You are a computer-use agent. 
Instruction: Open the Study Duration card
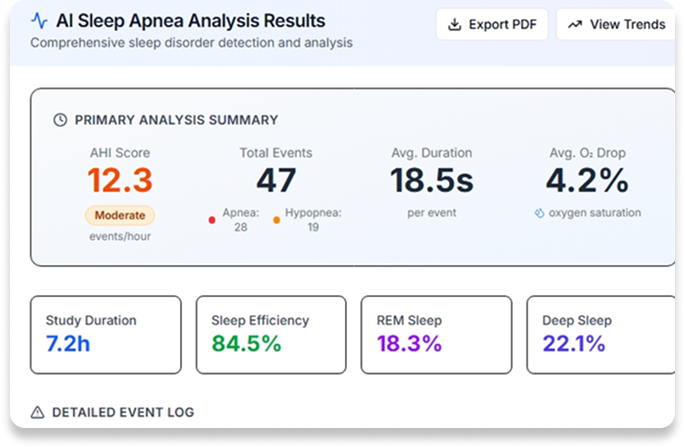point(106,335)
